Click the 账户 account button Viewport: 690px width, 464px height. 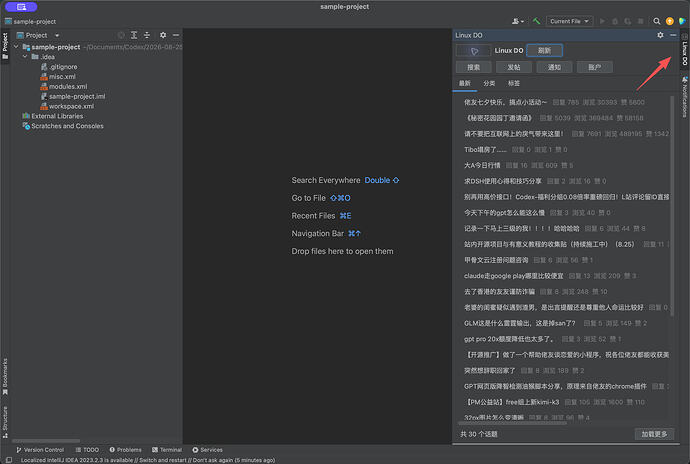[595, 67]
